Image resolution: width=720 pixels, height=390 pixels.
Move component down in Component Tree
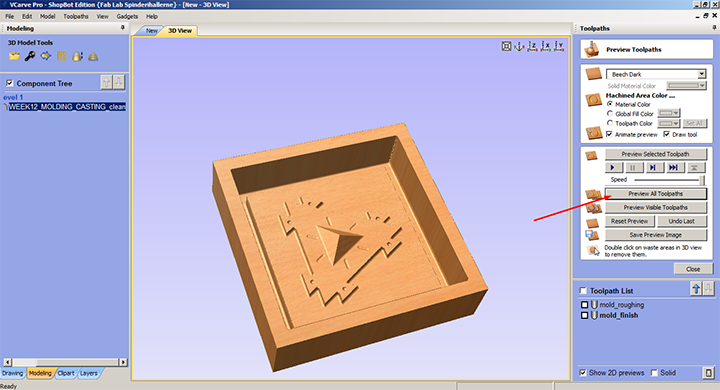118,83
